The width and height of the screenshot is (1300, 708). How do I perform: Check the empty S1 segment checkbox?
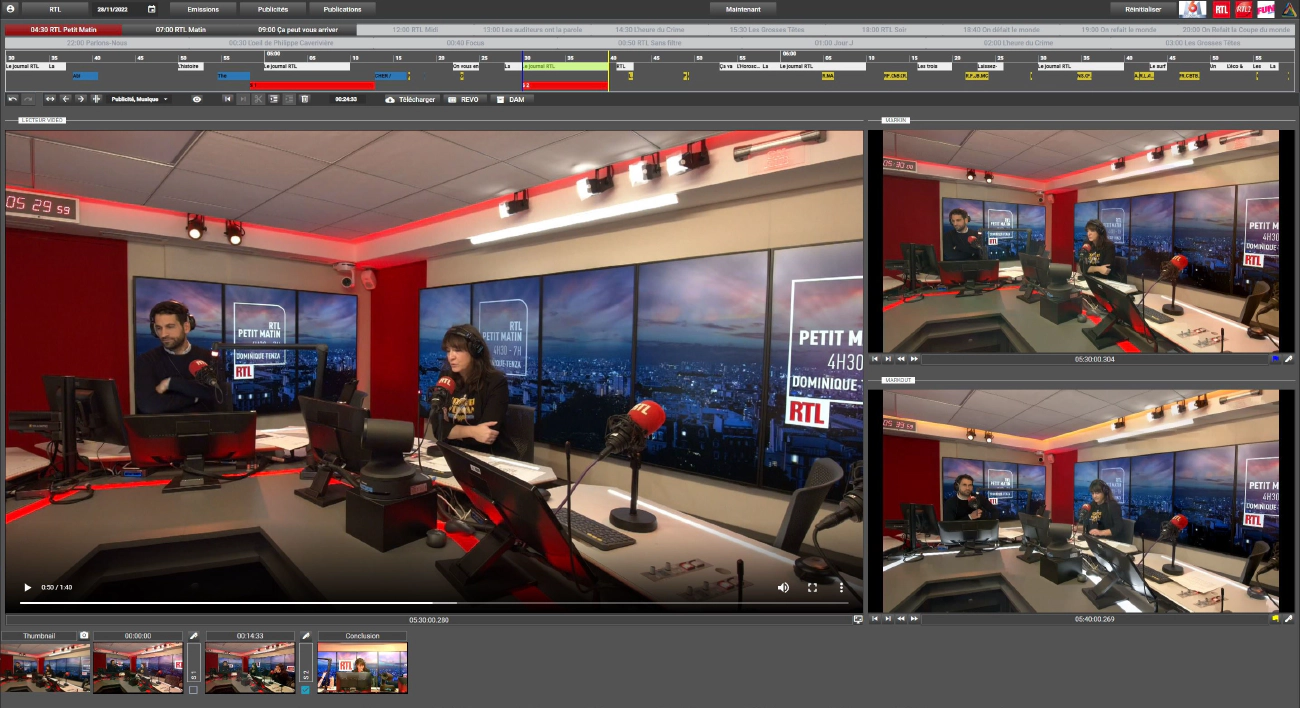tap(193, 690)
